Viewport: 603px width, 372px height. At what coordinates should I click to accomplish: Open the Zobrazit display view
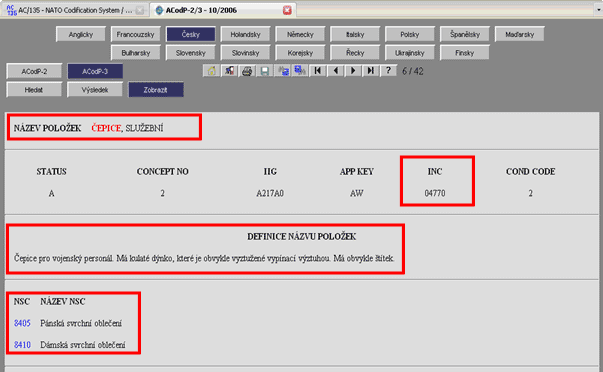(156, 90)
